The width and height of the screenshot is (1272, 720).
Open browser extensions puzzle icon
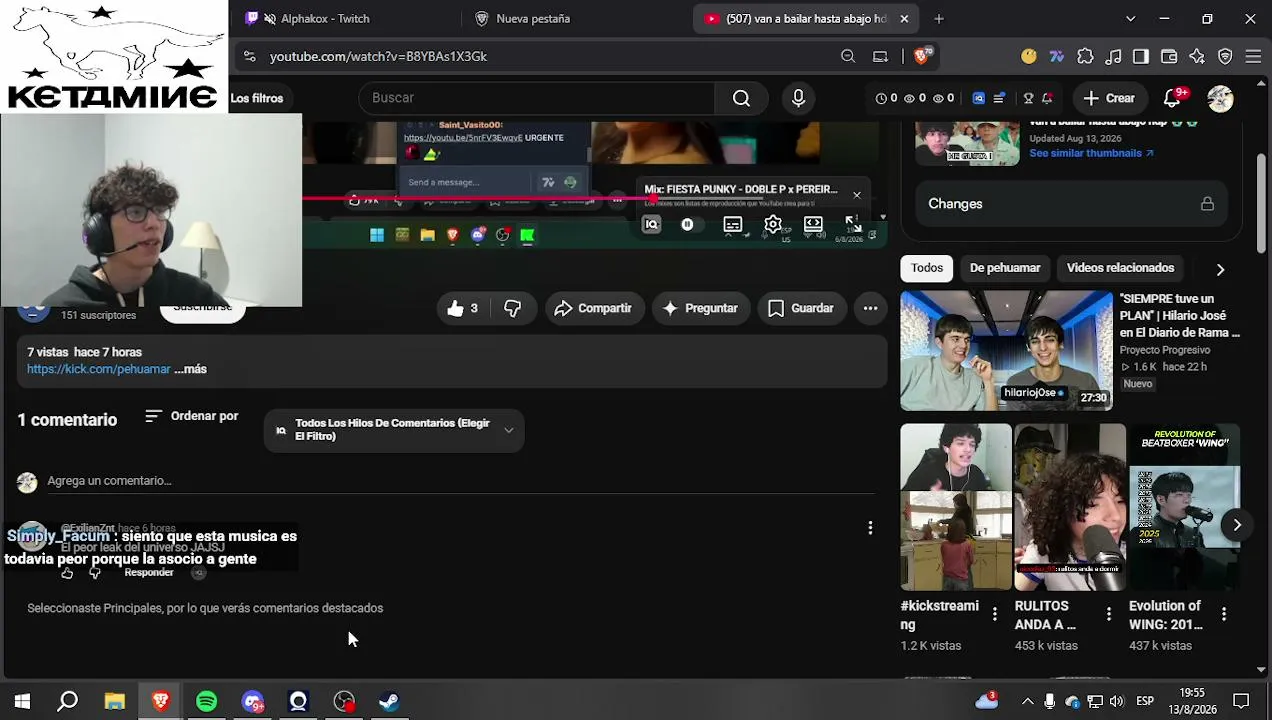coord(1085,56)
